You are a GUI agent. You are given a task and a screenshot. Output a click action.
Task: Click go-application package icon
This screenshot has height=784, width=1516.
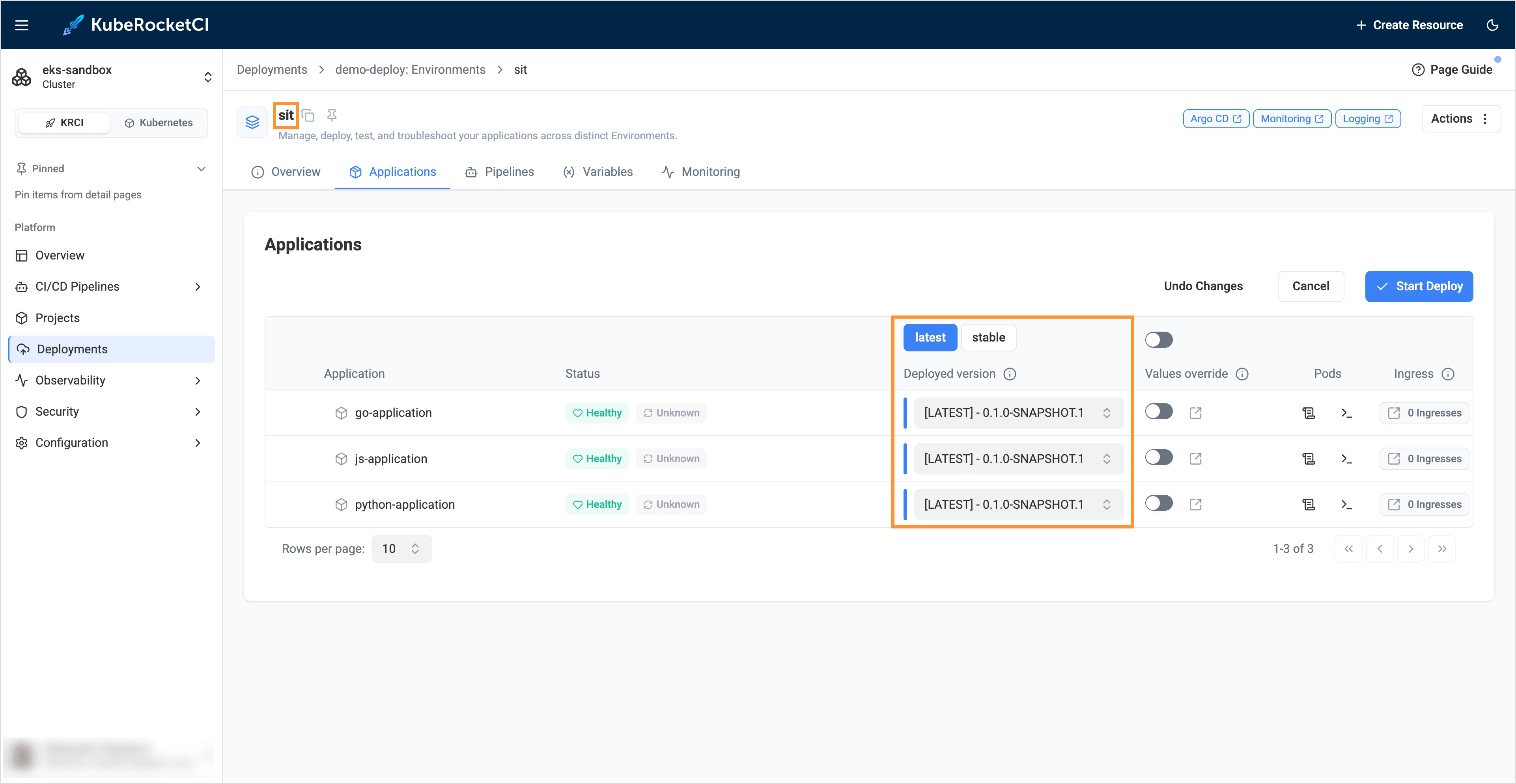coord(341,413)
